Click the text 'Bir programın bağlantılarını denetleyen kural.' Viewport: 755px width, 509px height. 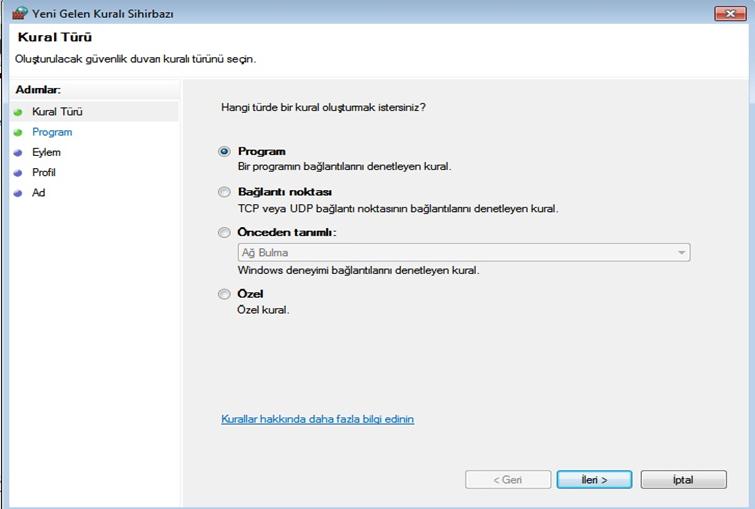pyautogui.click(x=344, y=167)
